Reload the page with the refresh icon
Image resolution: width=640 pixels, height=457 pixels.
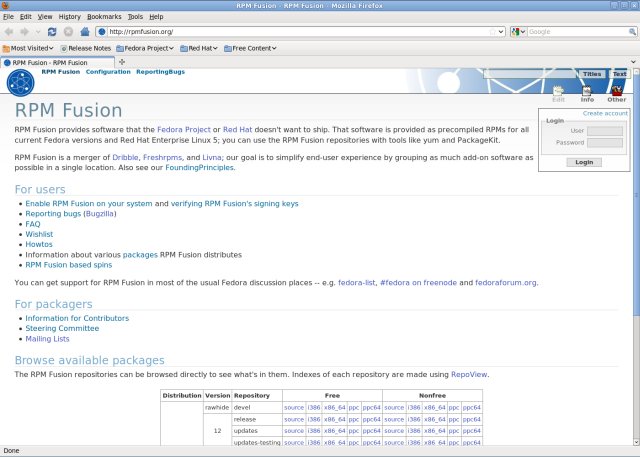tap(52, 32)
